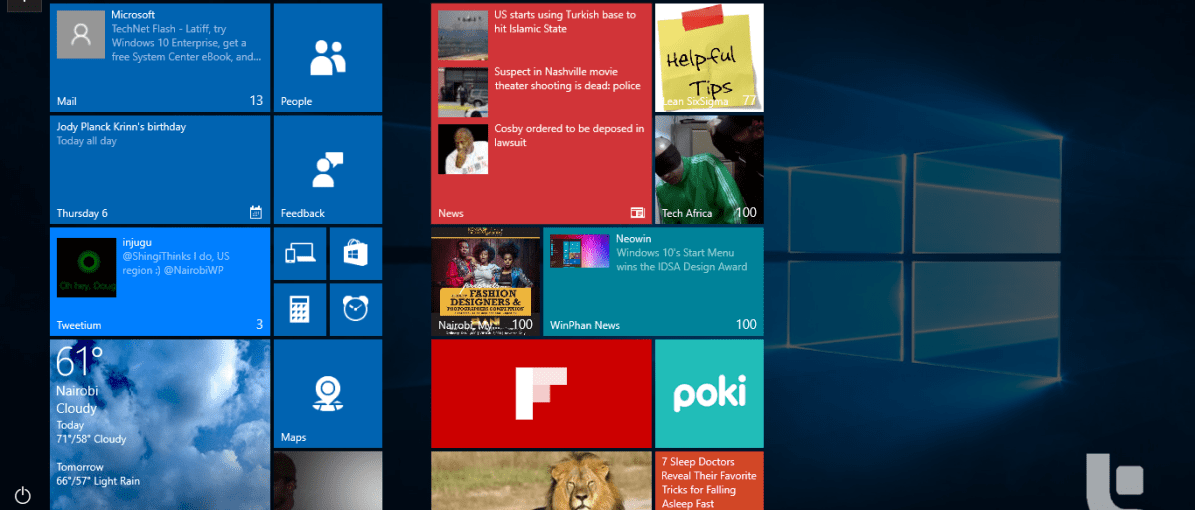The image size is (1195, 510).
Task: Click 'Cosby ordered to be deposed' headline
Action: pyautogui.click(x=569, y=136)
